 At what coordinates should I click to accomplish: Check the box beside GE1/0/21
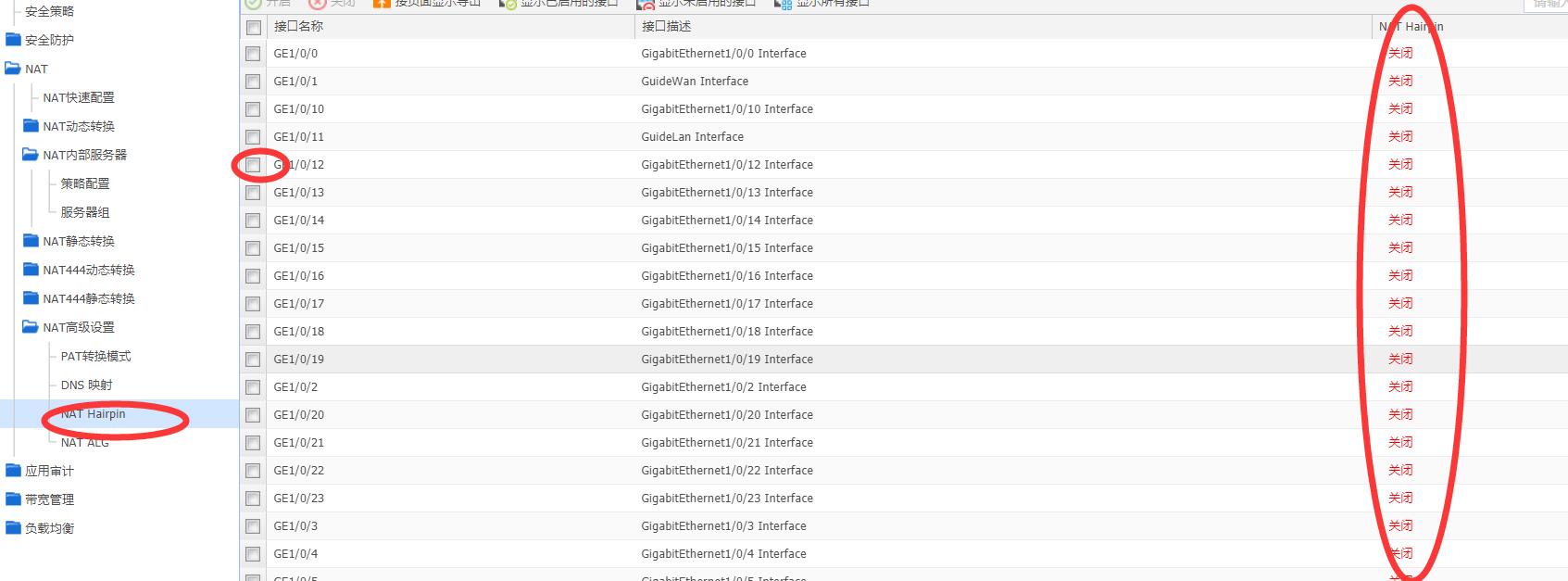[253, 443]
